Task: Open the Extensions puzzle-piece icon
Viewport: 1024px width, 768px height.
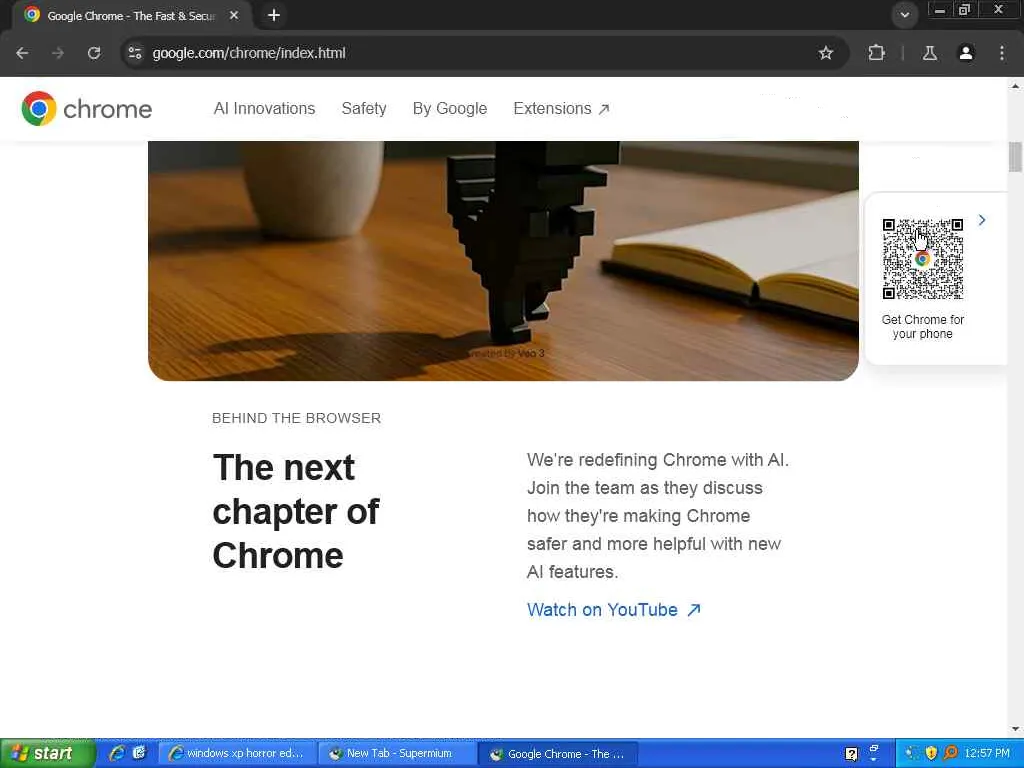Action: [x=876, y=53]
